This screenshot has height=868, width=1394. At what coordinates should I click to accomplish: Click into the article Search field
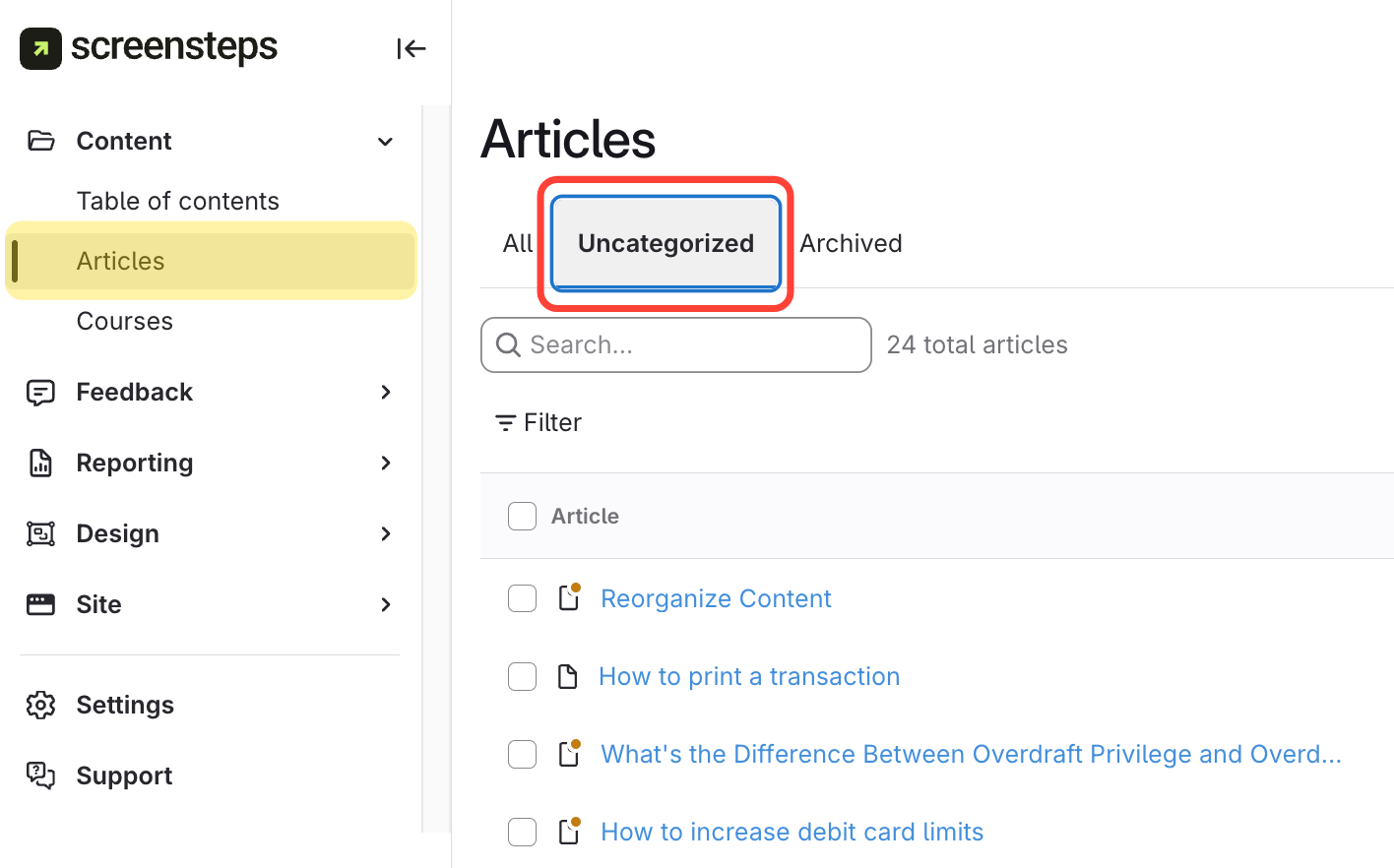(689, 344)
